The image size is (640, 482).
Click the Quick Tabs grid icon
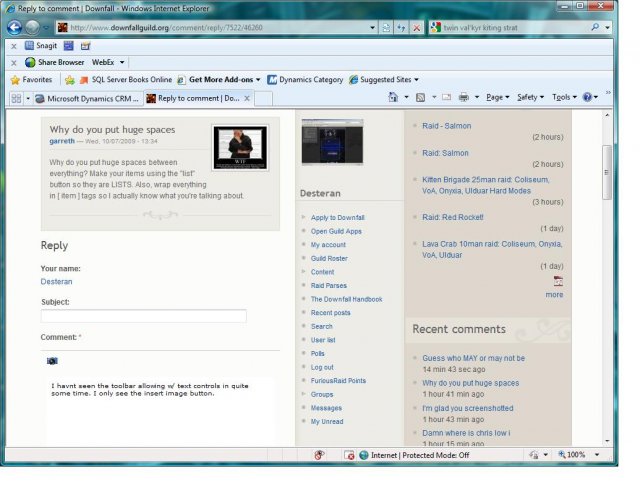pos(16,98)
